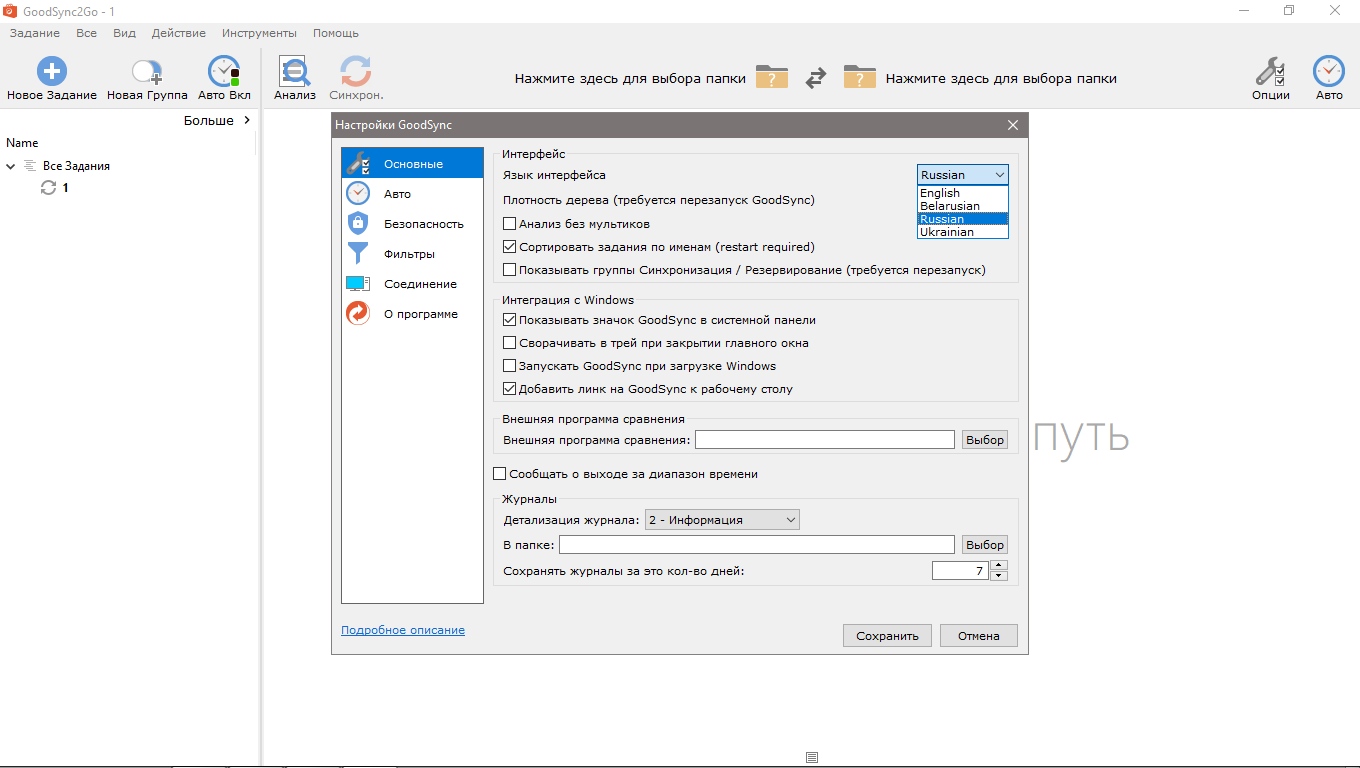The image size is (1360, 768).
Task: Click Выбор for the log folder
Action: pyautogui.click(x=985, y=545)
